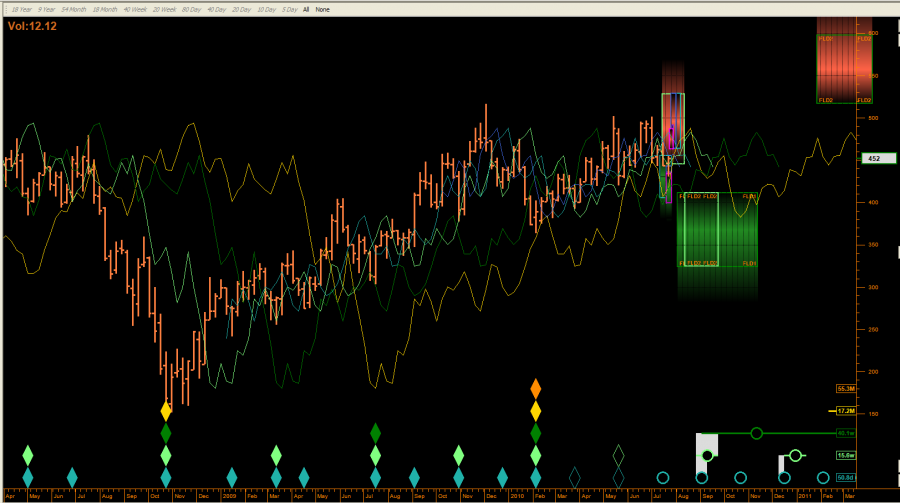Click the 500 price axis label
The width and height of the screenshot is (900, 503).
[x=873, y=118]
